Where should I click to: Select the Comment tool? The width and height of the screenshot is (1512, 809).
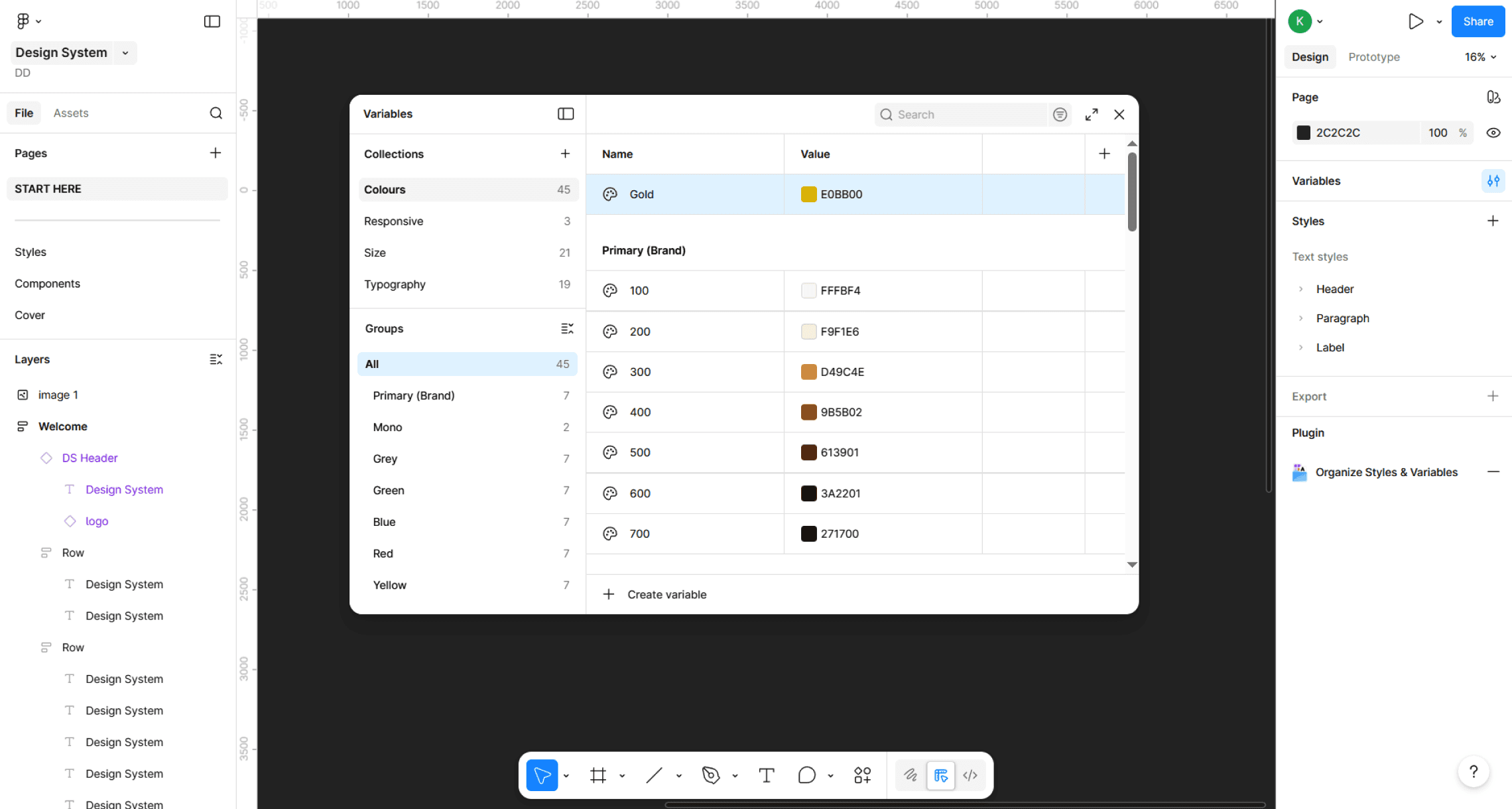point(806,775)
